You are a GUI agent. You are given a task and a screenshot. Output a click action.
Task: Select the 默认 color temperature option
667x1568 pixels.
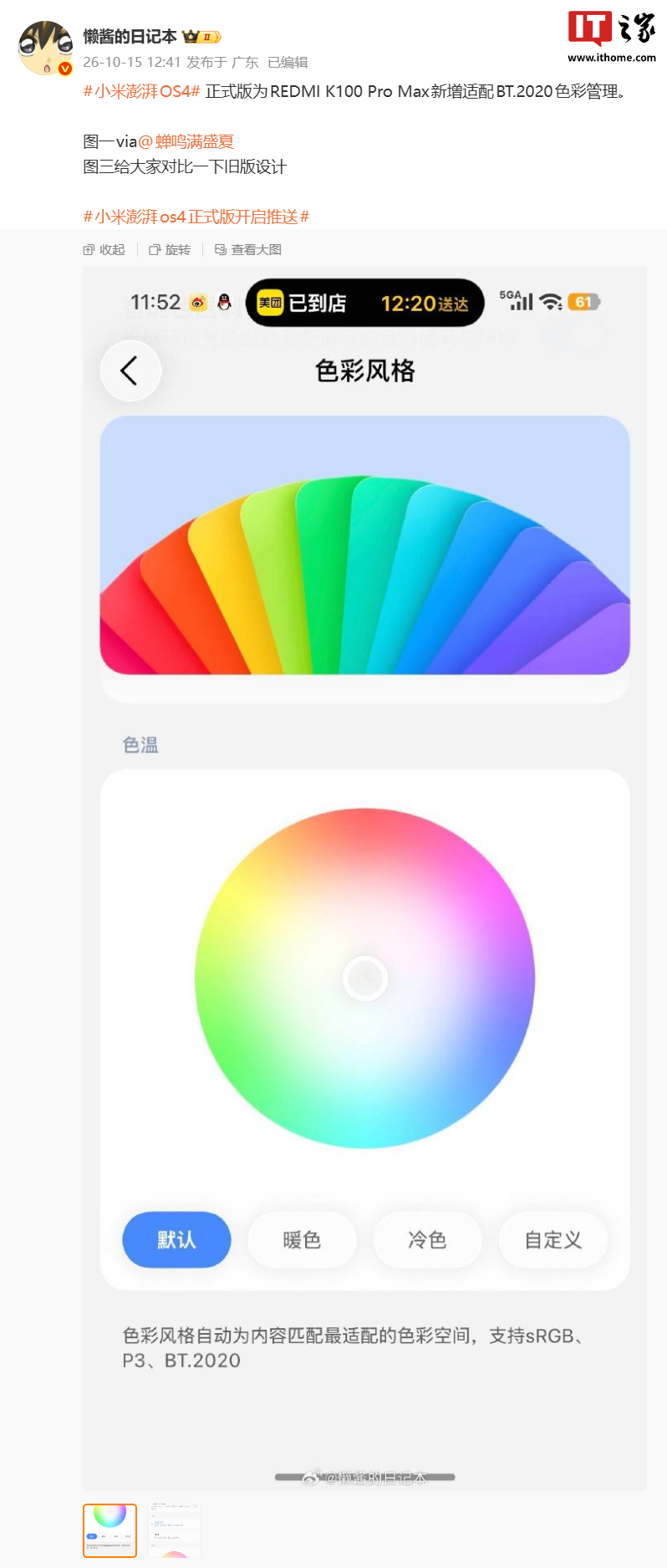(x=176, y=1239)
